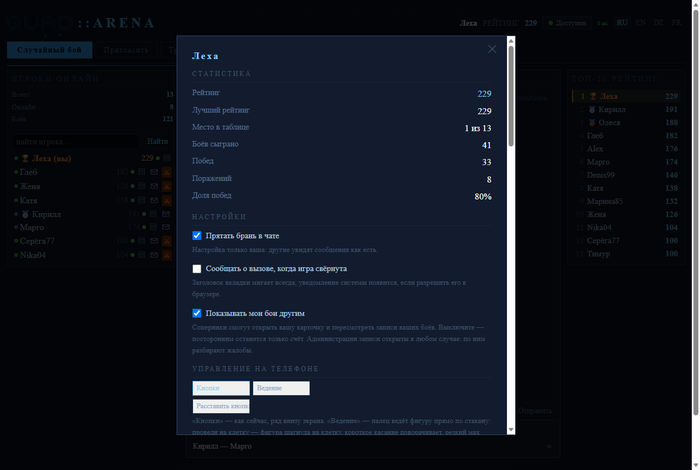Enable Сообщать о вызове, когда игра свёрнута
This screenshot has width=700, height=470.
click(x=196, y=269)
